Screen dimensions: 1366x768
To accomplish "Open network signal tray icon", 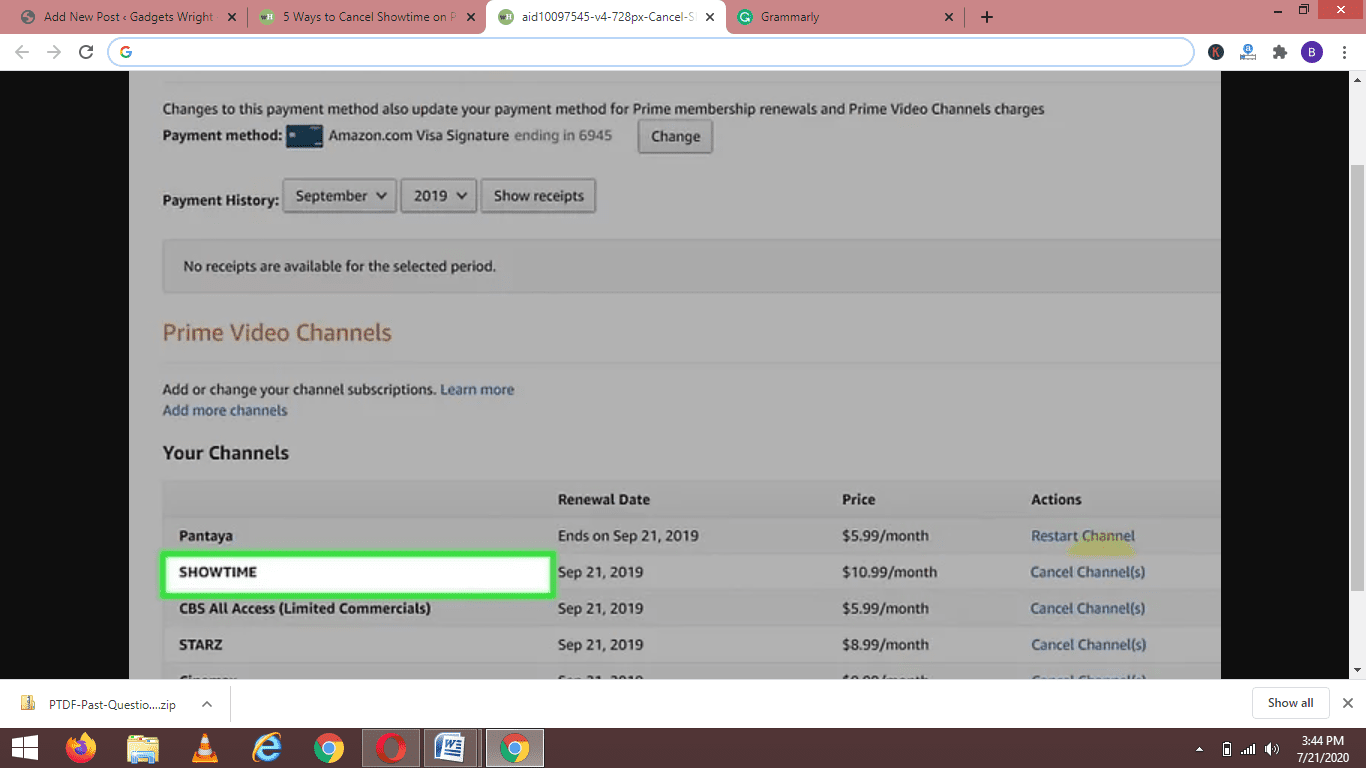I will (1248, 748).
